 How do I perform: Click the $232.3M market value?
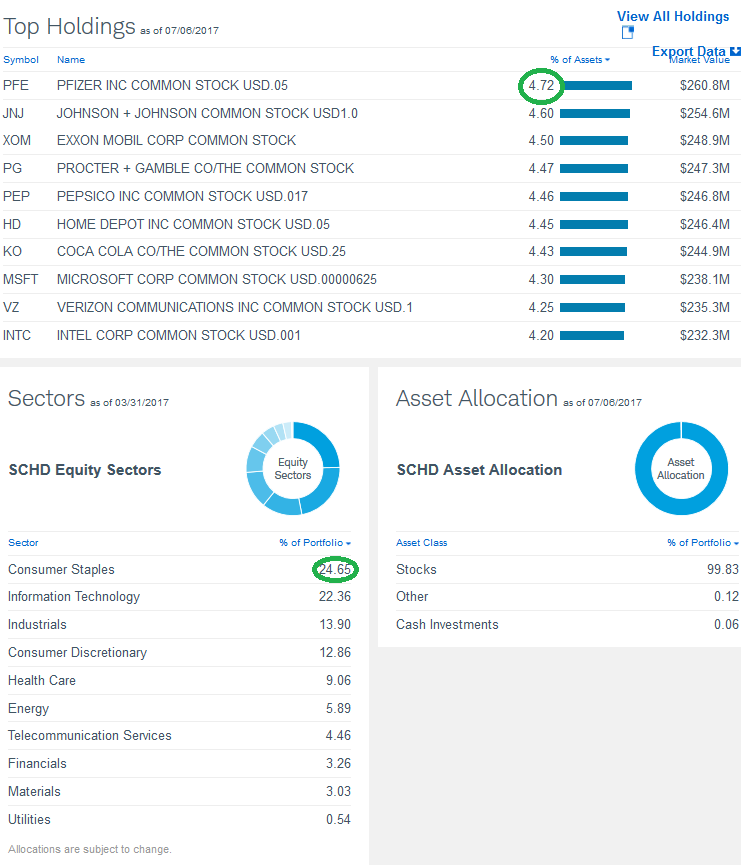point(705,335)
